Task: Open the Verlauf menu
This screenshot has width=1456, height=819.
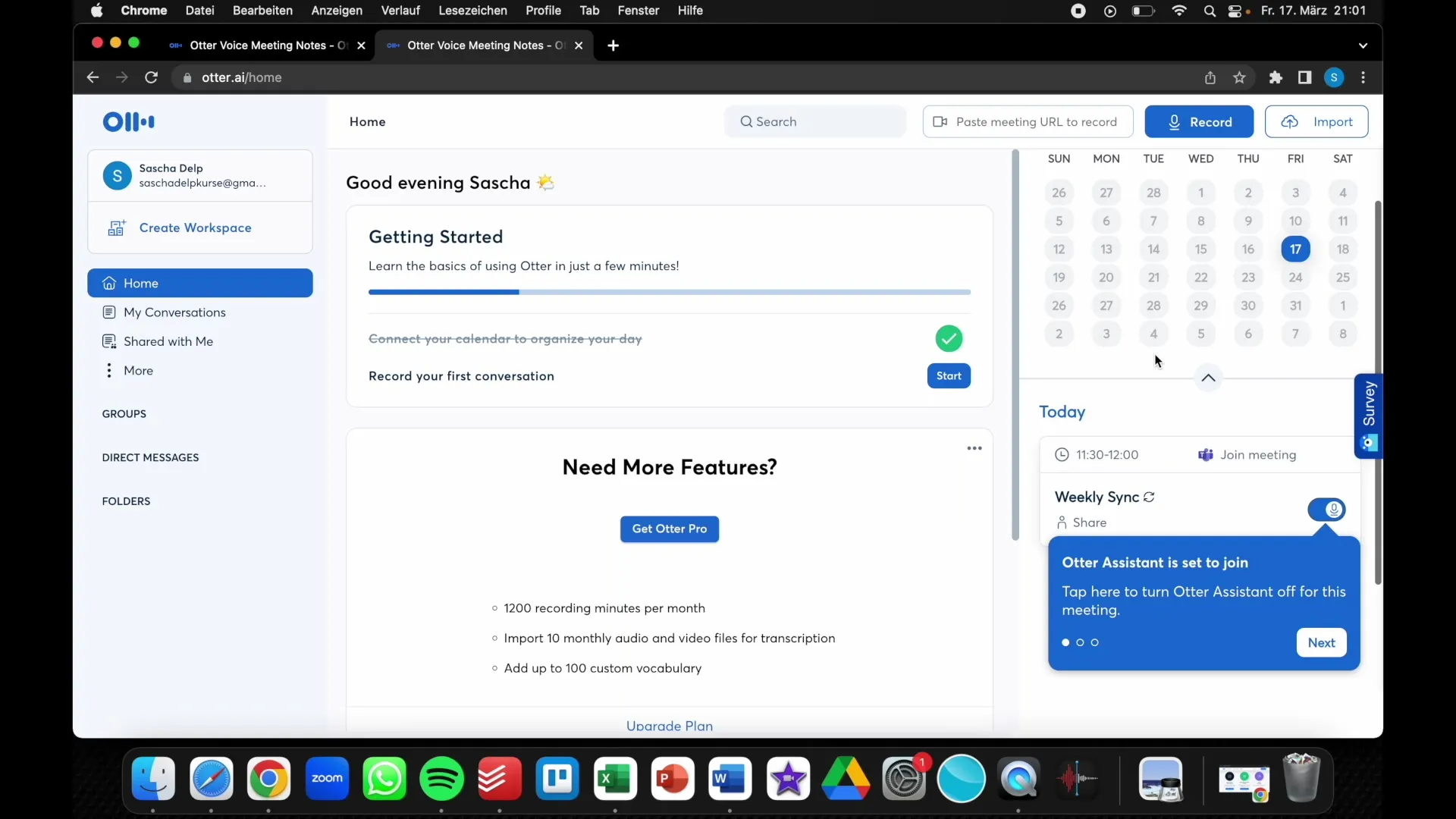Action: click(x=400, y=11)
